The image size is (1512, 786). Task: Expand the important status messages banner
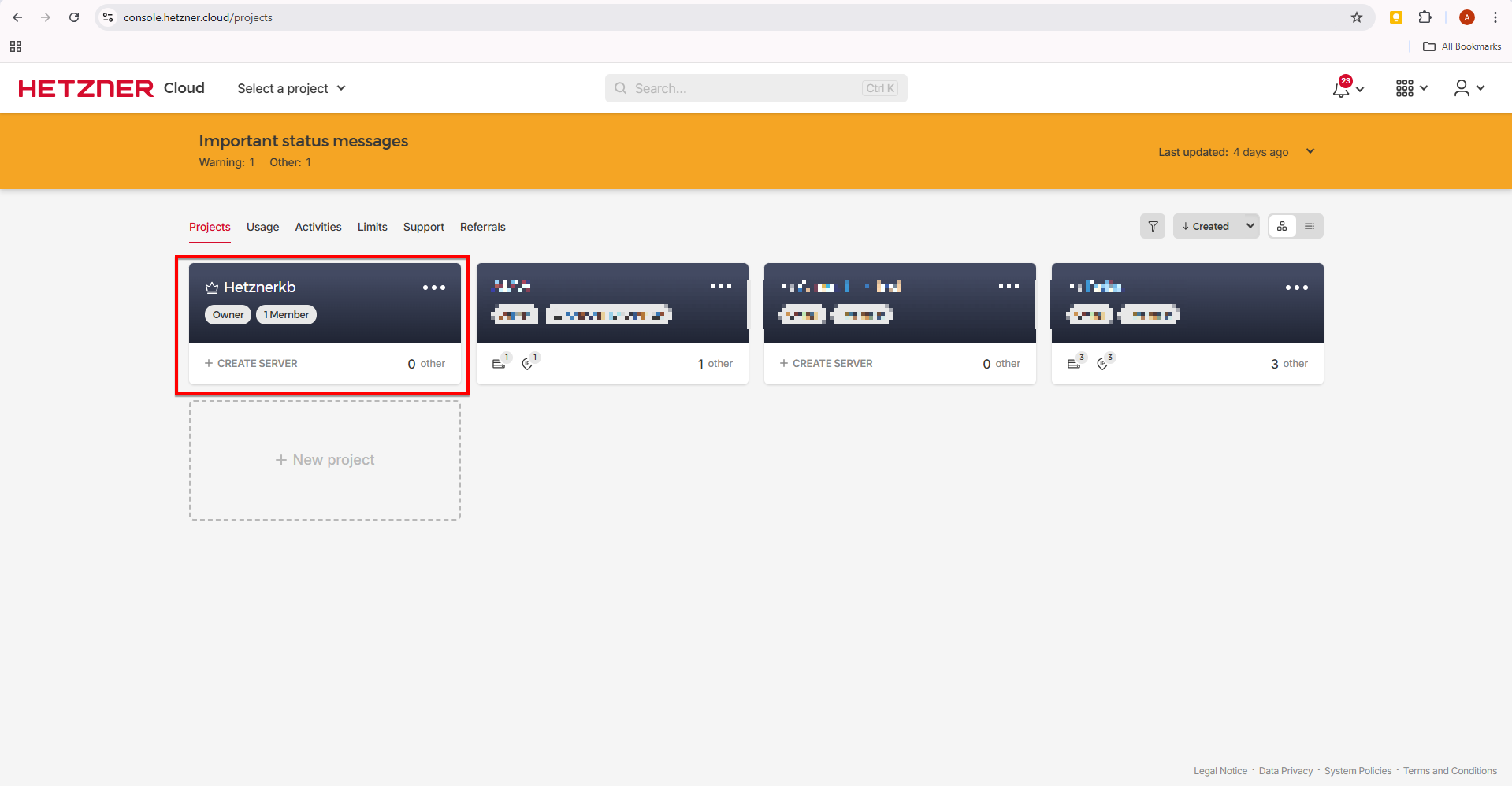point(1310,151)
